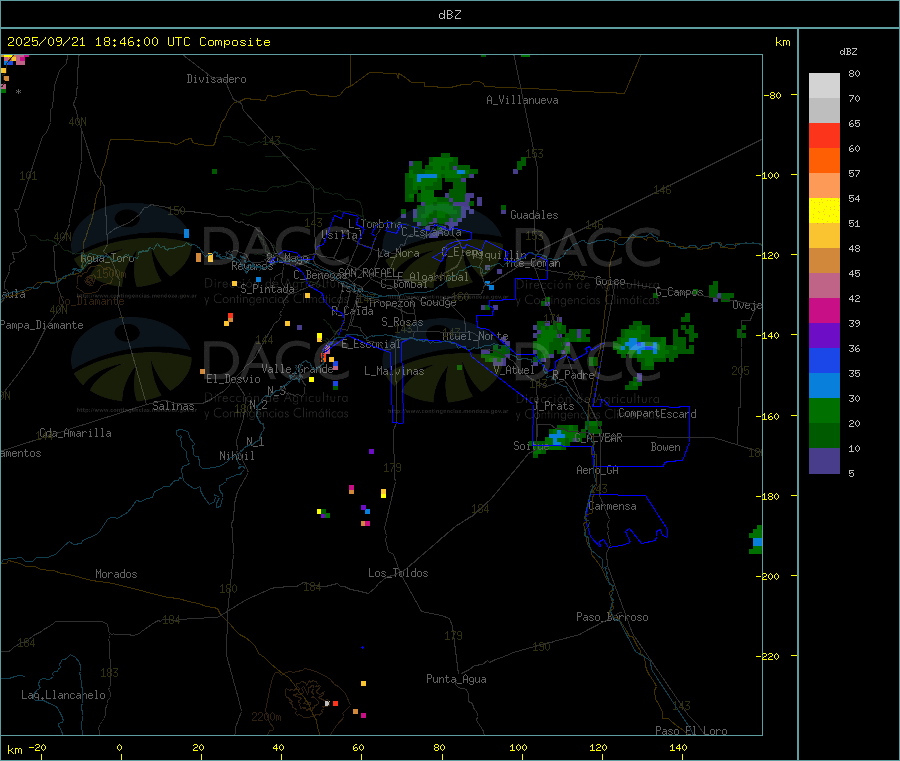This screenshot has height=761, width=900.
Task: Click the L_Malvinas label
Action: click(394, 371)
